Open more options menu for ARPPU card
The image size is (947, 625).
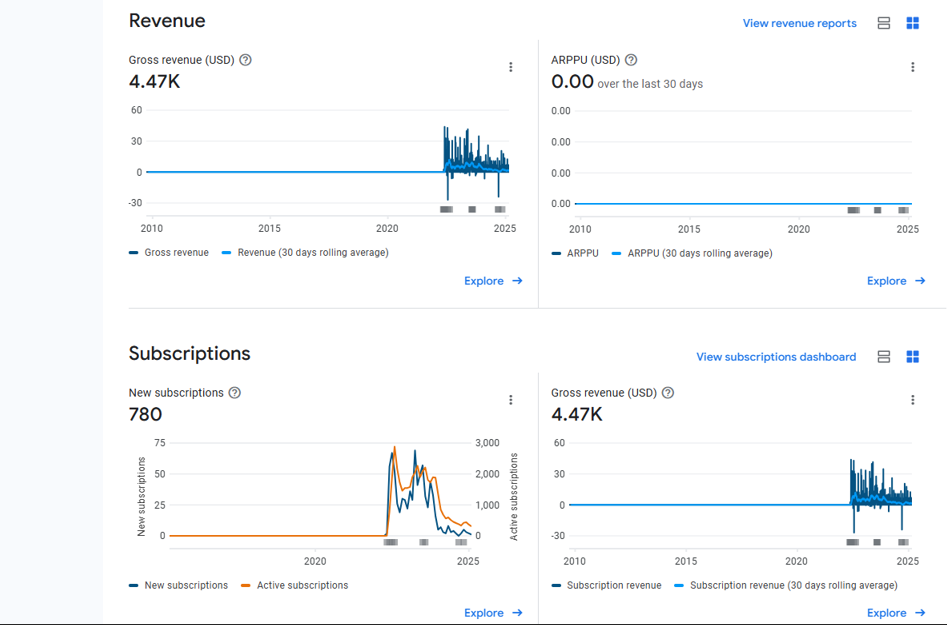click(x=912, y=67)
